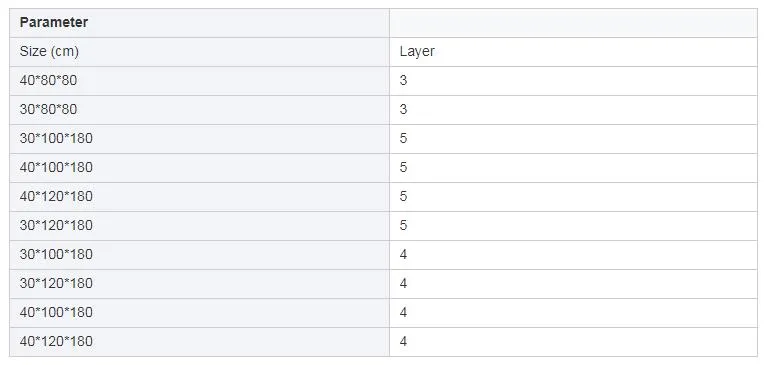The width and height of the screenshot is (780, 365).
Task: Select layer value 5 in the first 40*120*180 row
Action: coord(573,197)
